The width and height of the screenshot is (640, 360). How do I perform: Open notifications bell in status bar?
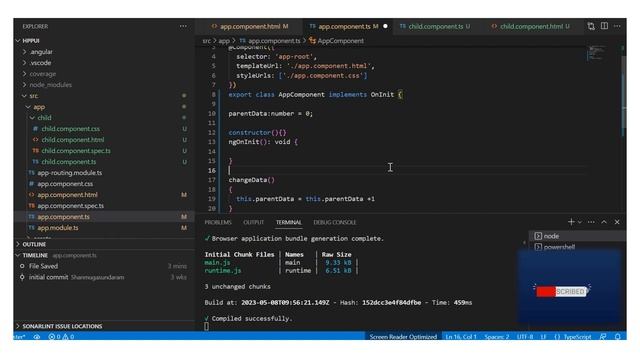pyautogui.click(x=618, y=337)
